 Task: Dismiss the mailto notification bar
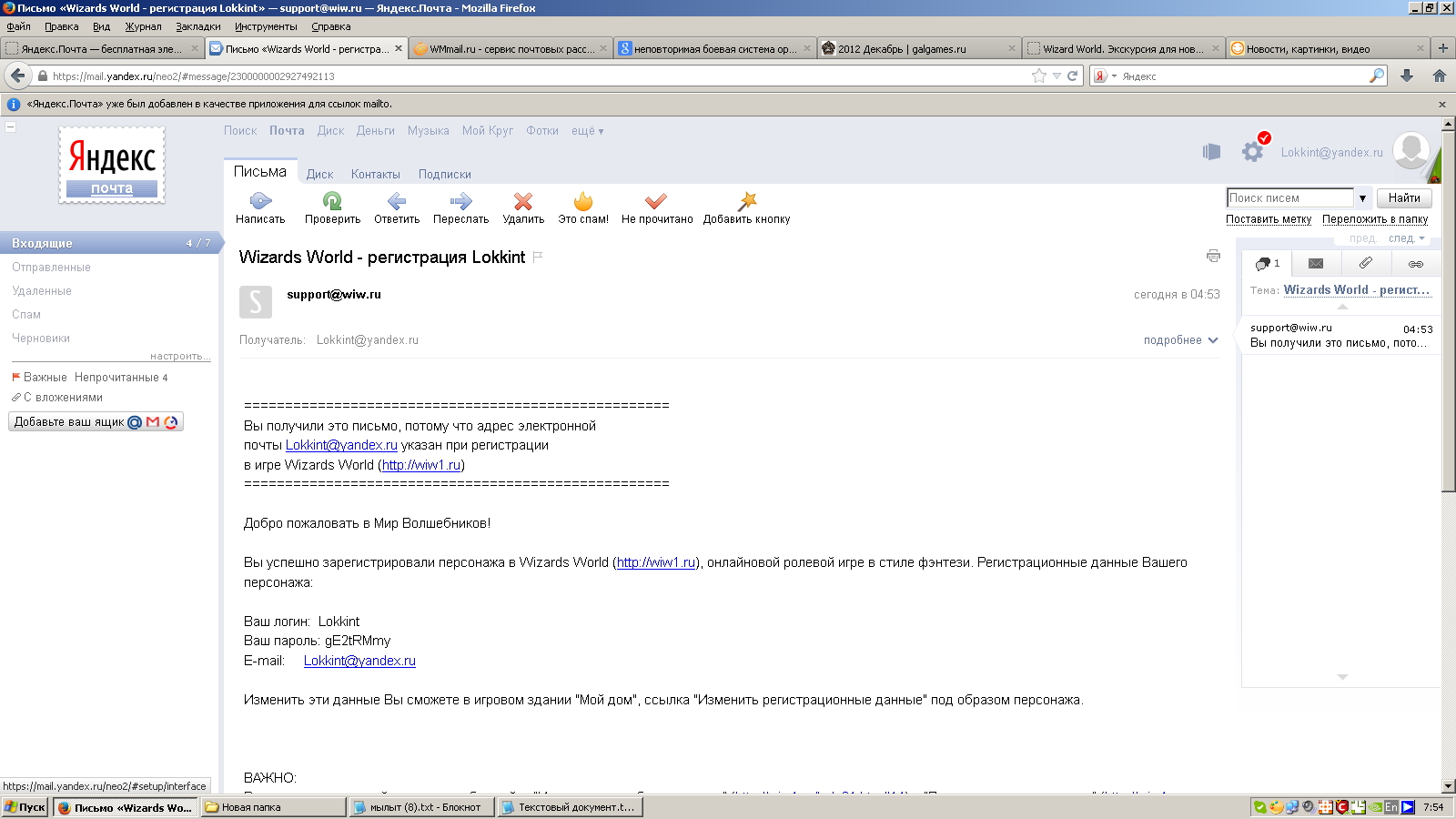coord(1442,105)
